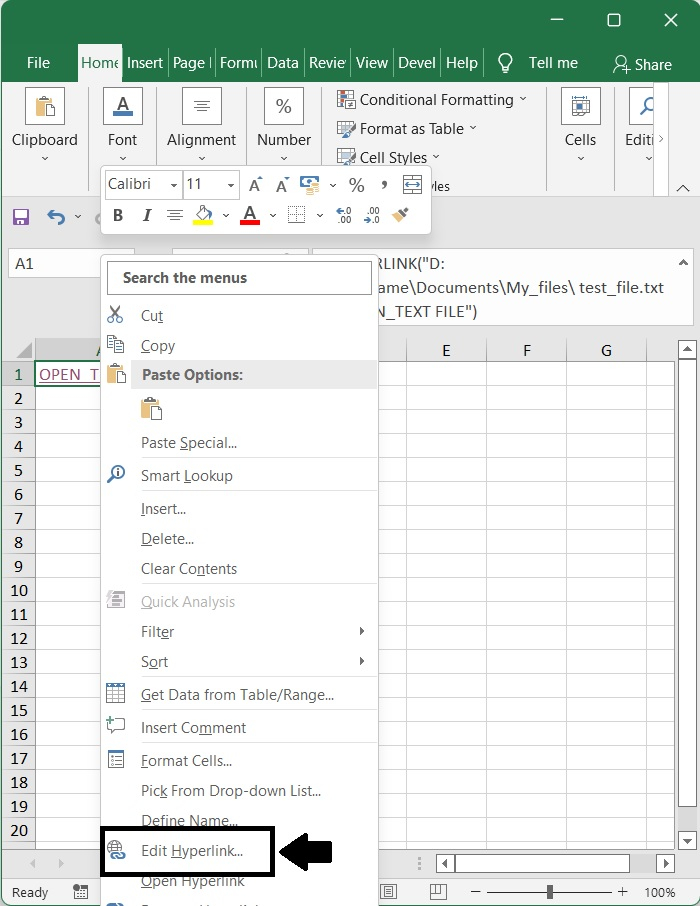Click the Page Break Preview status icon
The width and height of the screenshot is (700, 906).
point(438,892)
